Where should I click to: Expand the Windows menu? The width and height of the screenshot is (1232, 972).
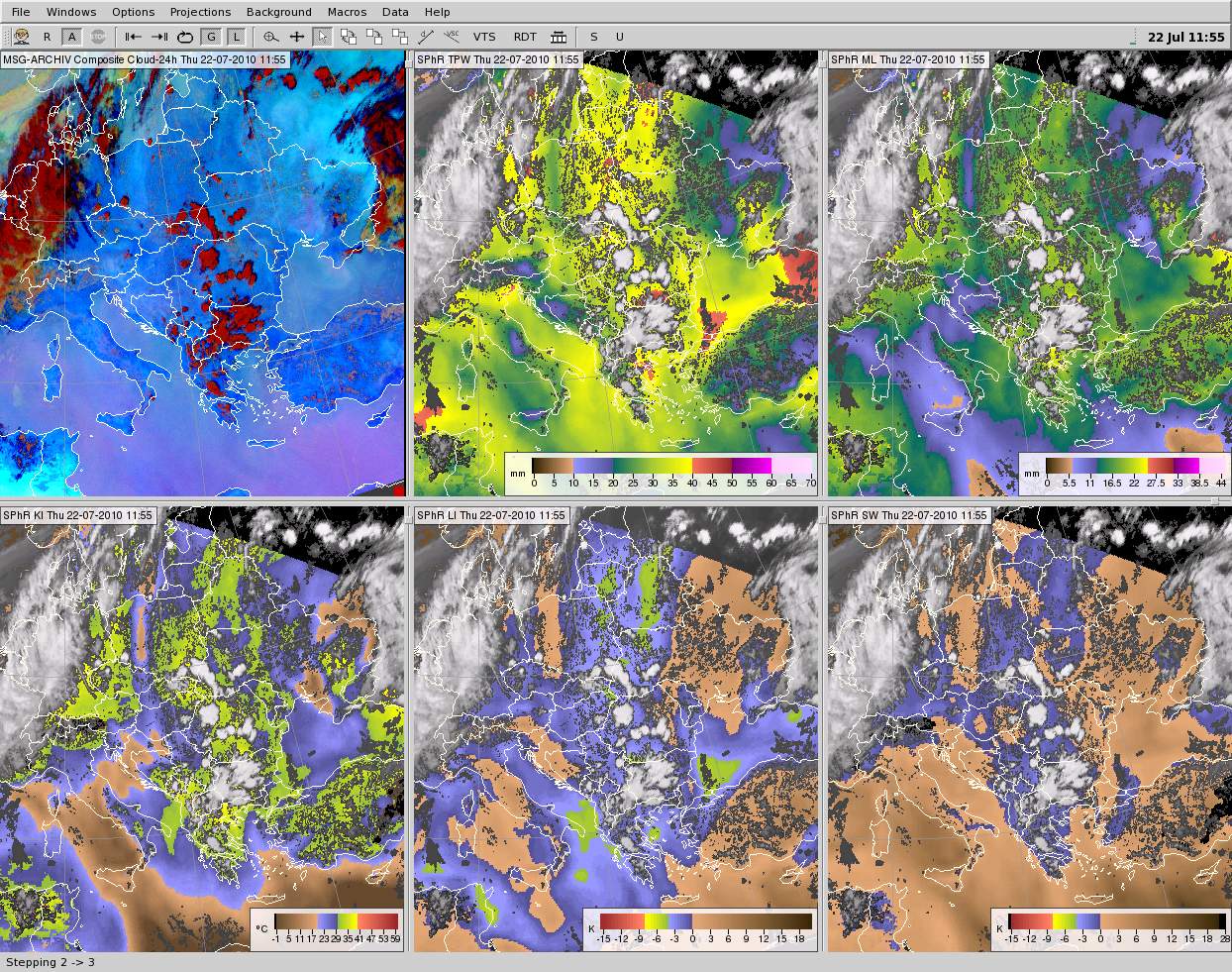(71, 12)
